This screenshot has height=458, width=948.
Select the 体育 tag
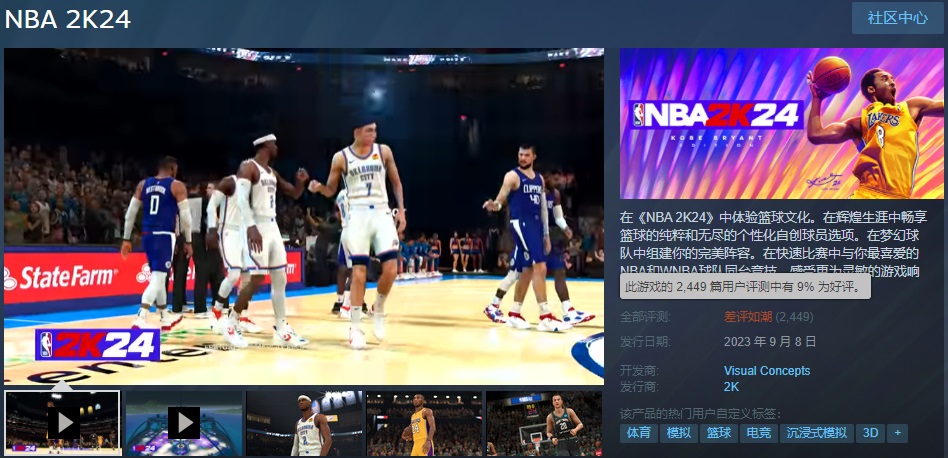pos(638,433)
